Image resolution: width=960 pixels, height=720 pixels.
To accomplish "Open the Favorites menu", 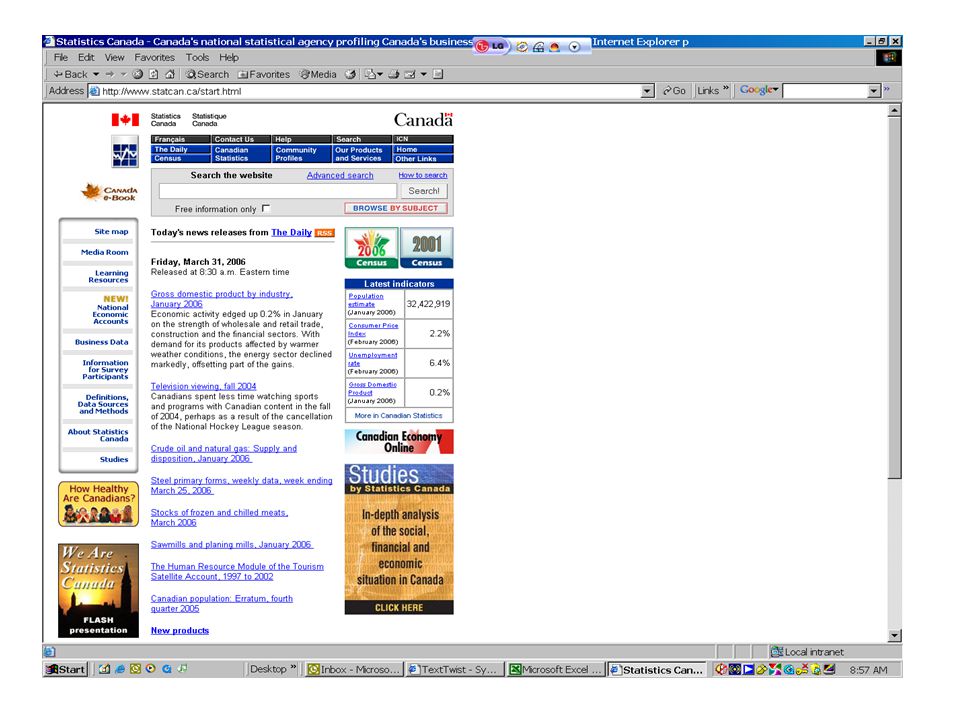I will pyautogui.click(x=154, y=57).
